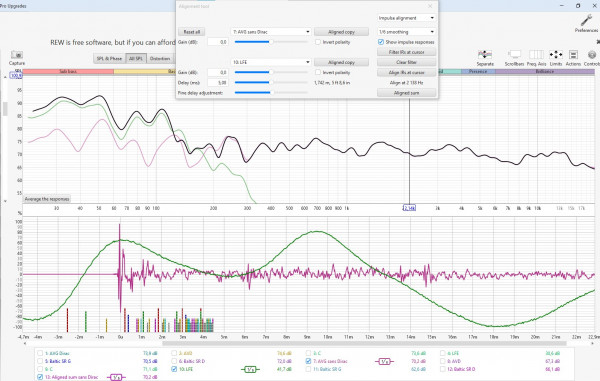Click the 3: AVG legend entry checkbox

point(174,353)
